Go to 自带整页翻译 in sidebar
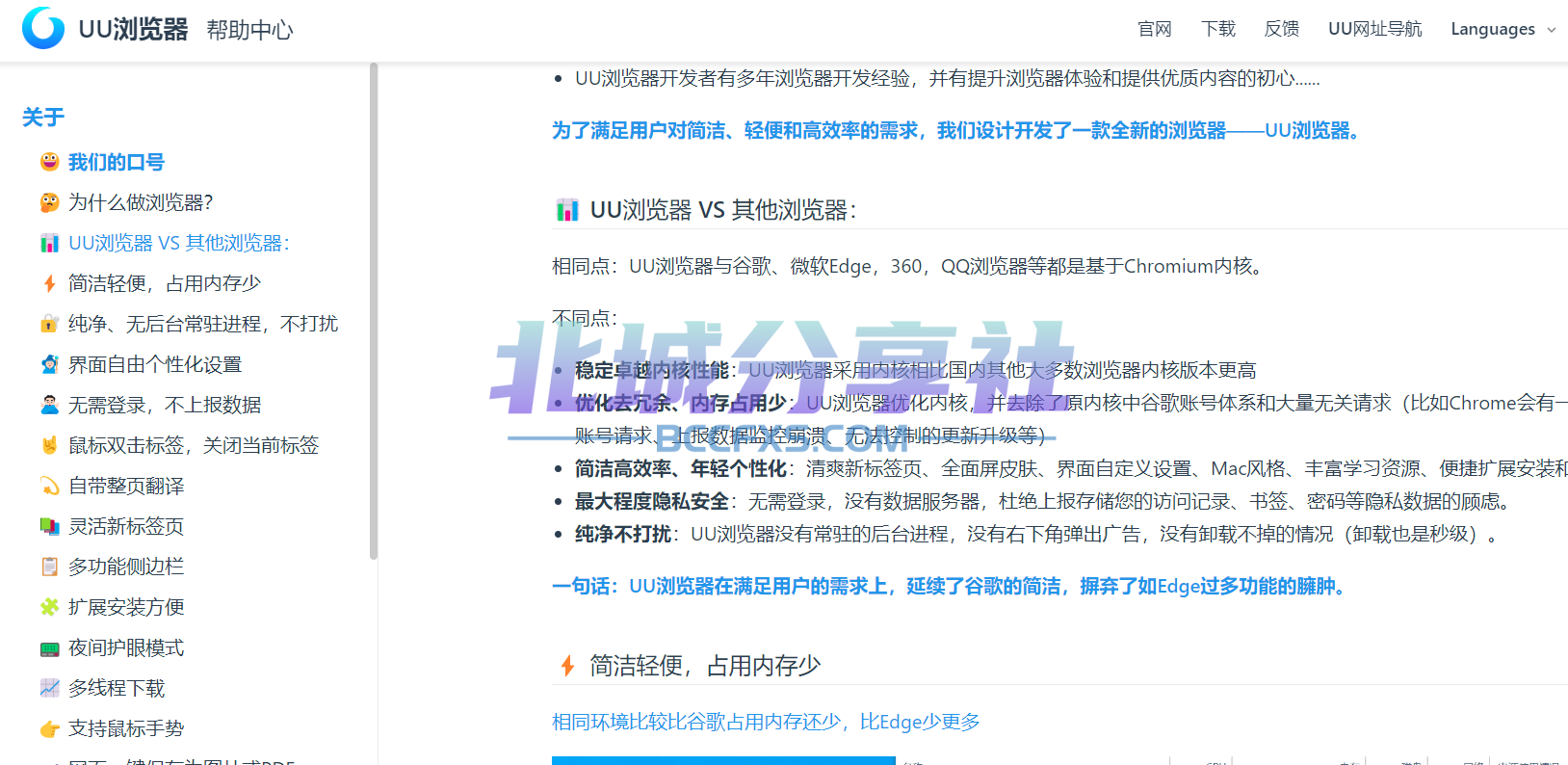 tap(126, 486)
